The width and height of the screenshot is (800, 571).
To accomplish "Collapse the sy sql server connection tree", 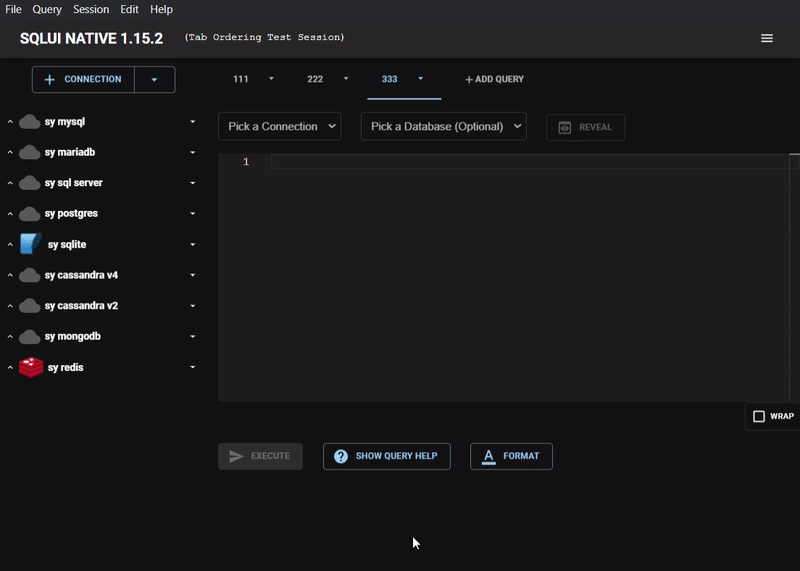I will click(10, 183).
